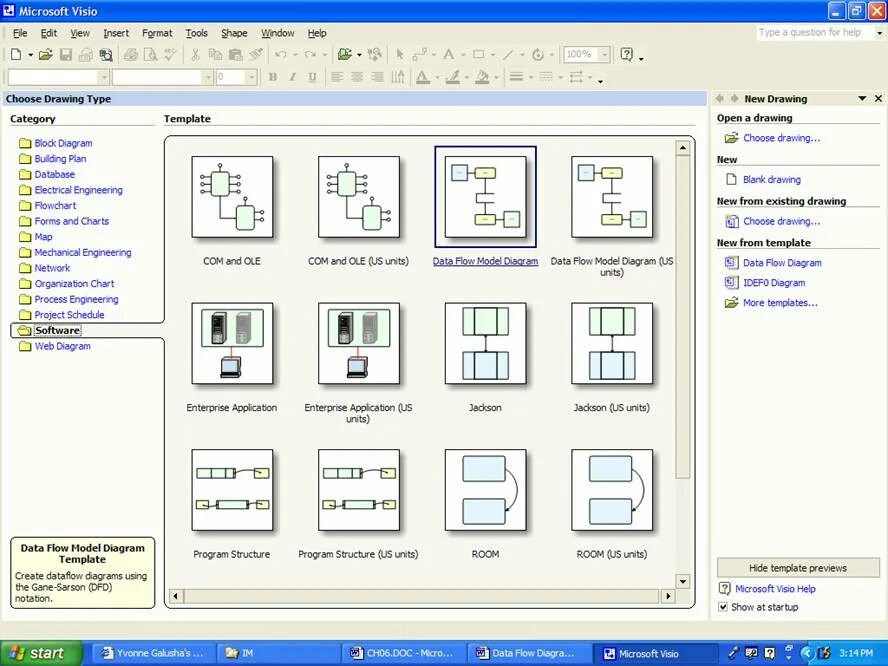Uncheck the Show at startup checkbox

723,607
